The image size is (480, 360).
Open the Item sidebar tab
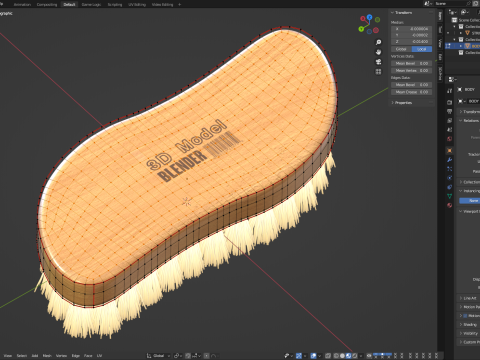(440, 15)
